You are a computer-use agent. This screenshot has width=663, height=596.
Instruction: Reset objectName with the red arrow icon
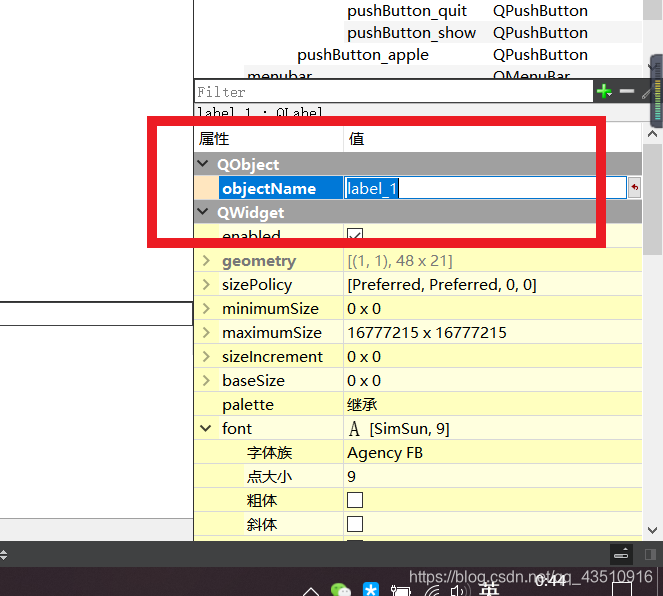(634, 188)
